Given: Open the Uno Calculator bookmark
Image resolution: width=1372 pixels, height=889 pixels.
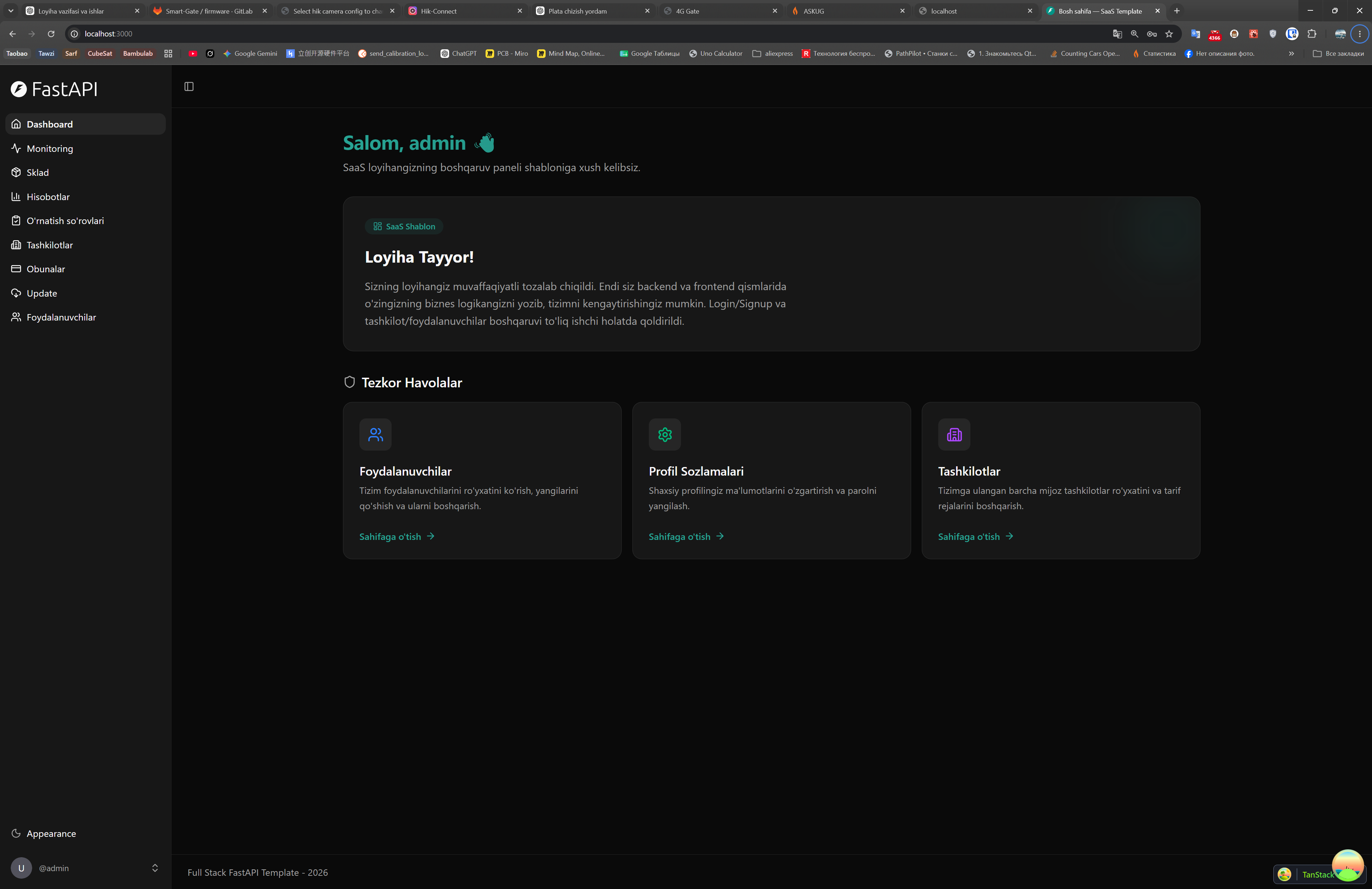Looking at the screenshot, I should pos(716,54).
